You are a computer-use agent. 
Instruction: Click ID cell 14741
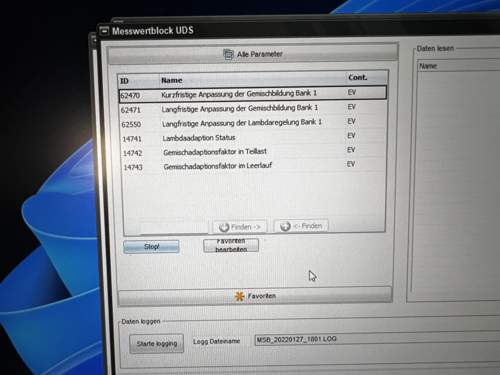(132, 139)
